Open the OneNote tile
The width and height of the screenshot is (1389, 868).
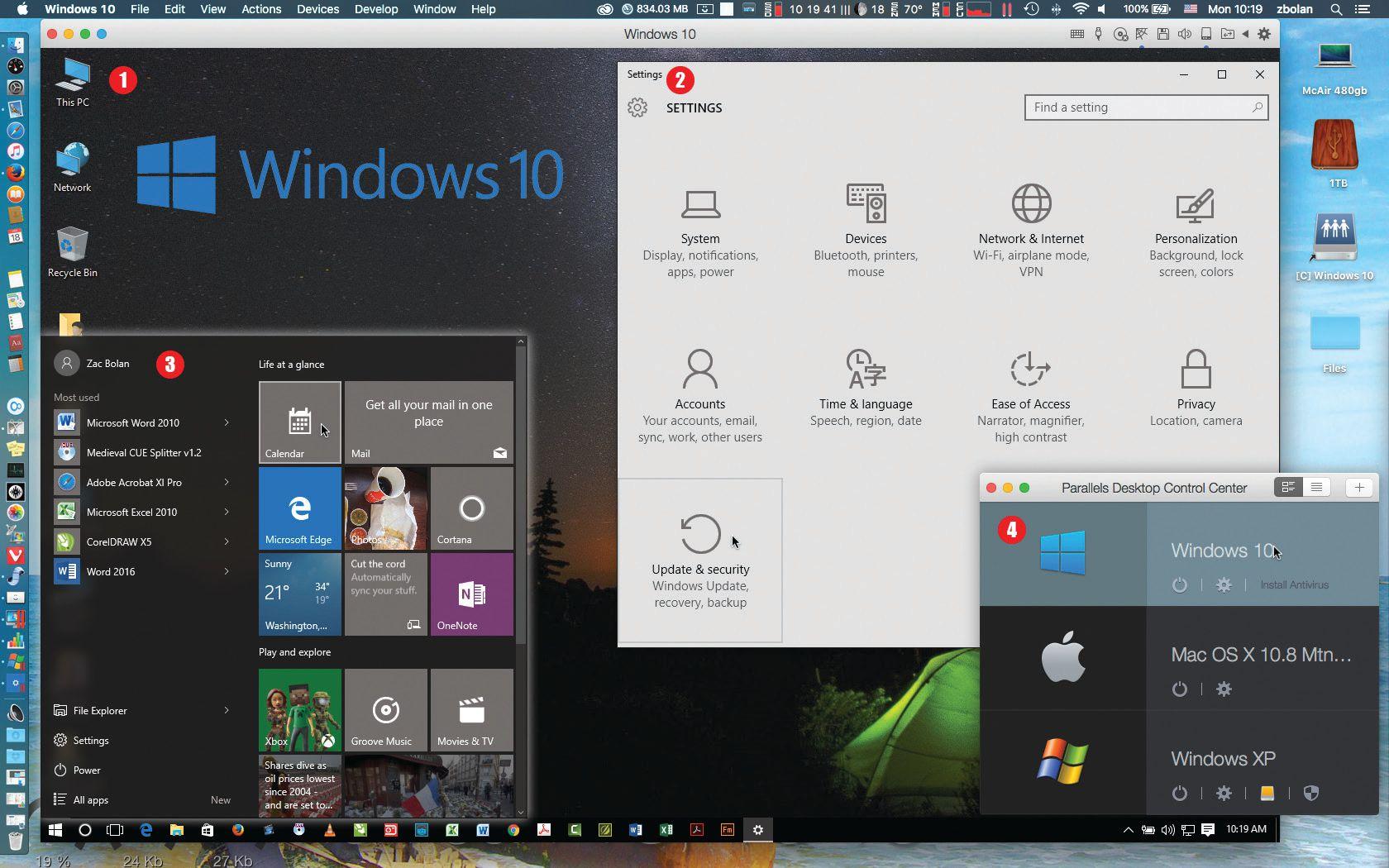pyautogui.click(x=472, y=594)
